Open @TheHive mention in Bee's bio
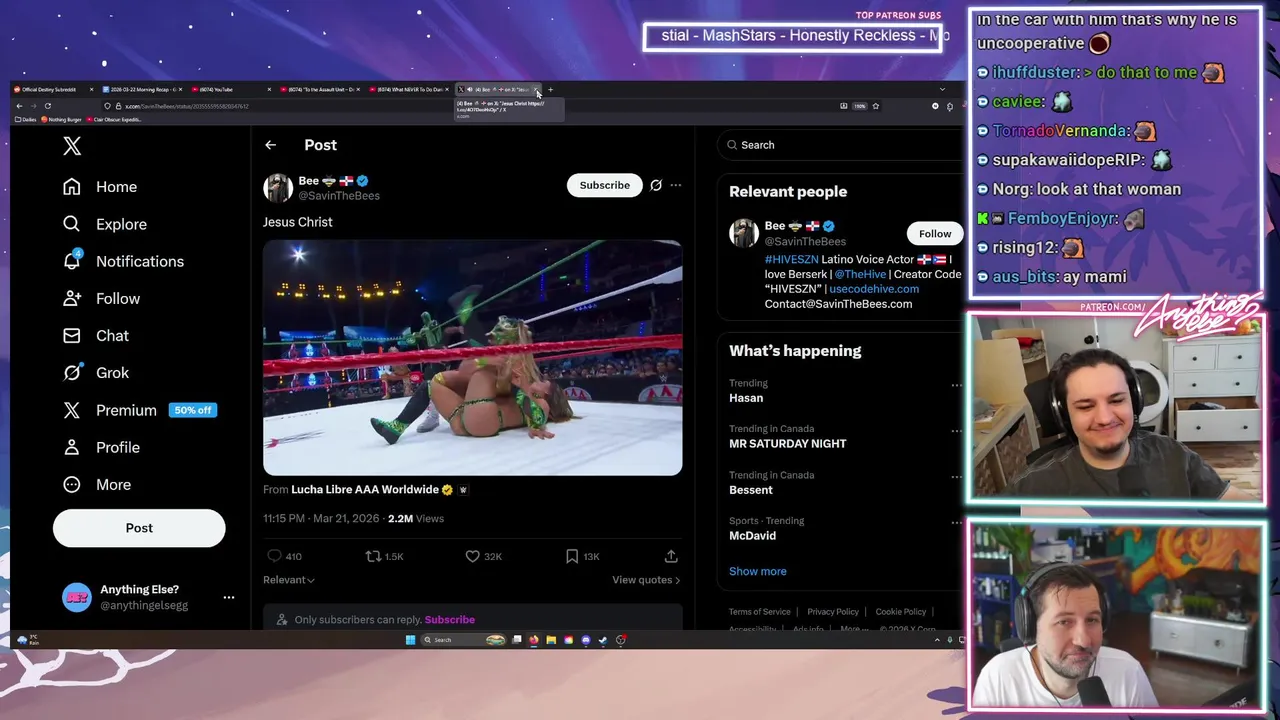1280x720 pixels. pyautogui.click(x=860, y=274)
